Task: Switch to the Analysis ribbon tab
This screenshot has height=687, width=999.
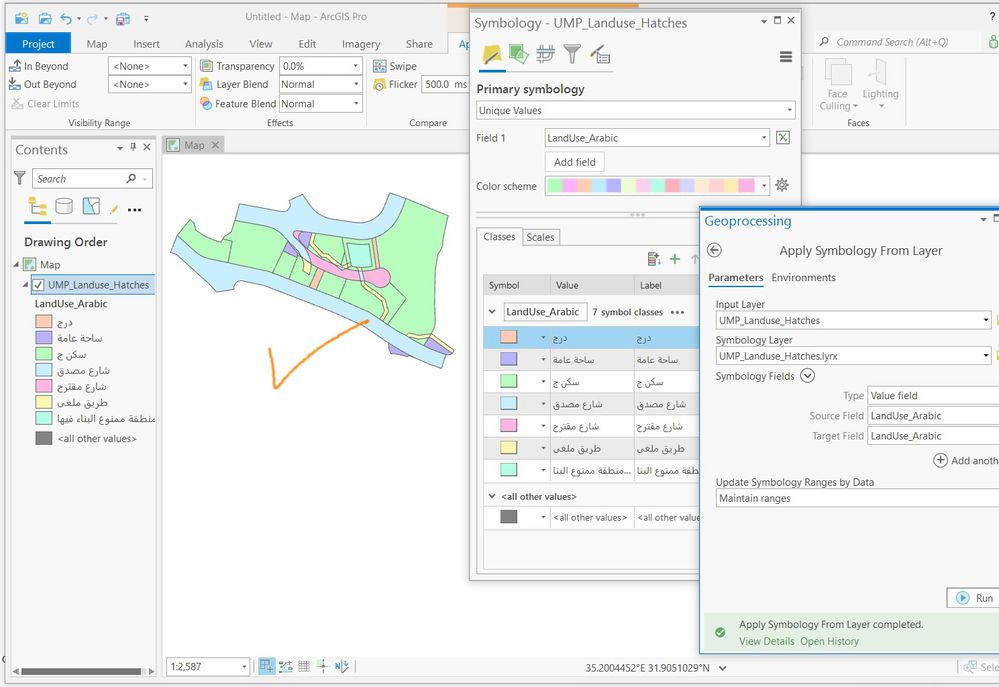Action: click(x=204, y=44)
